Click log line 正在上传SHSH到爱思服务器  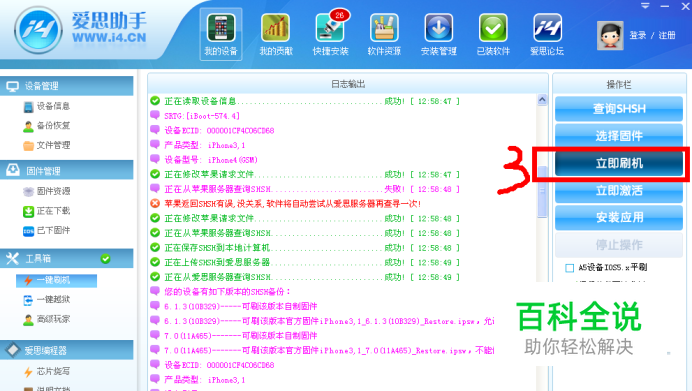pyautogui.click(x=312, y=263)
